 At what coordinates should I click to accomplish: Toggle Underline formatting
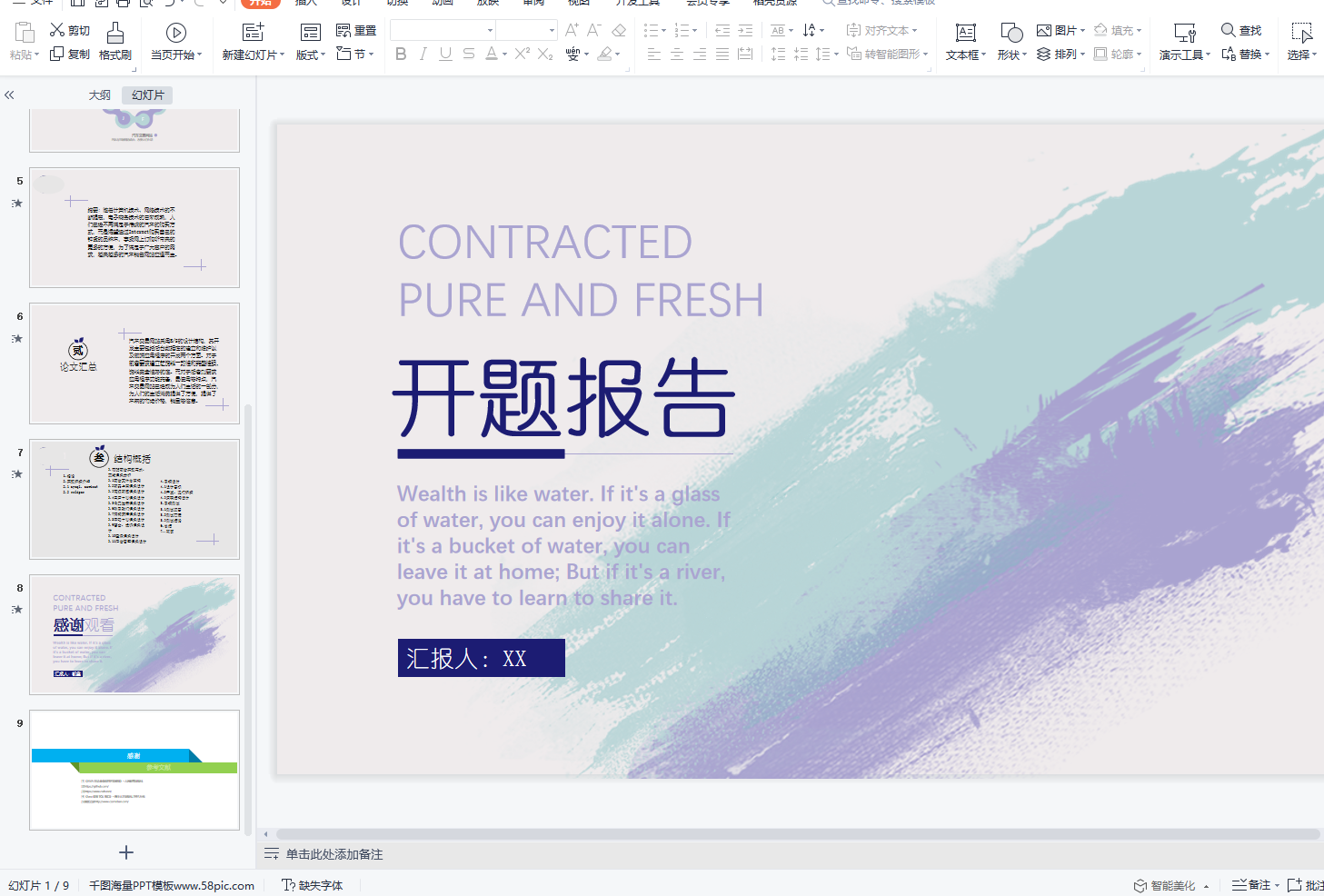coord(445,54)
